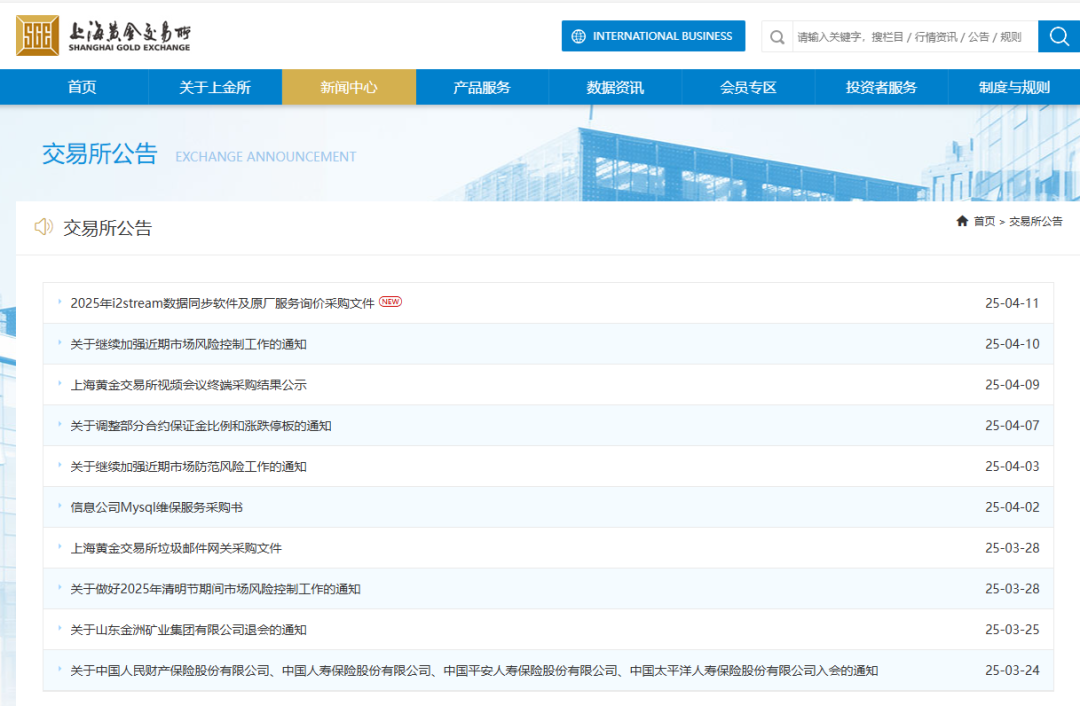The width and height of the screenshot is (1080, 706).
Task: Go to the 数据资讯 menu
Action: point(615,87)
